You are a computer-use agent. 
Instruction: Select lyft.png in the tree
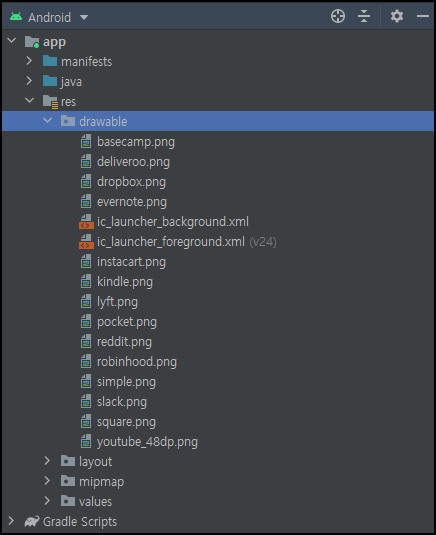pos(117,302)
